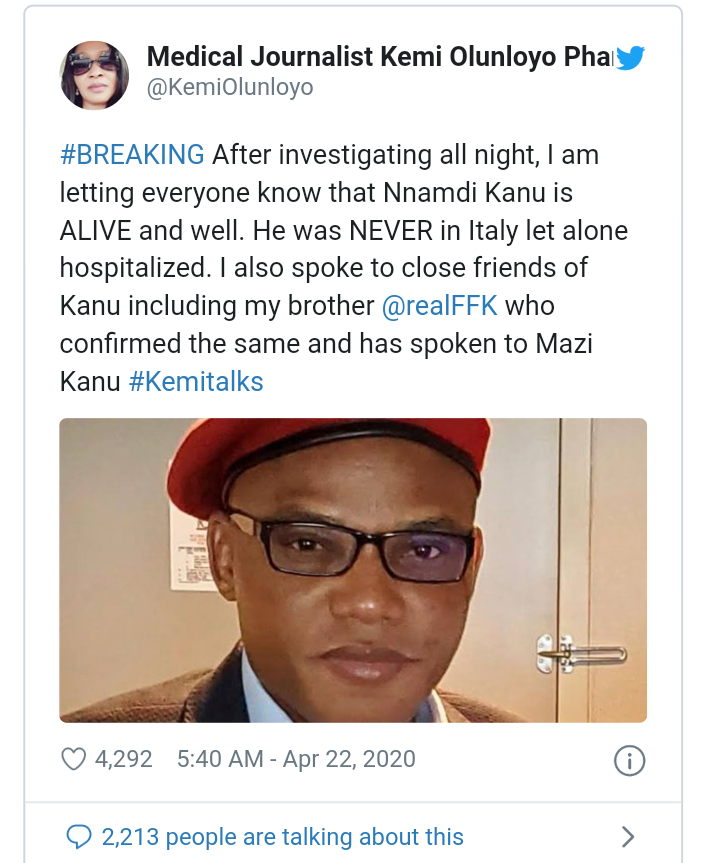The width and height of the screenshot is (720, 863).
Task: Like the tweet with the heart icon
Action: 74,760
